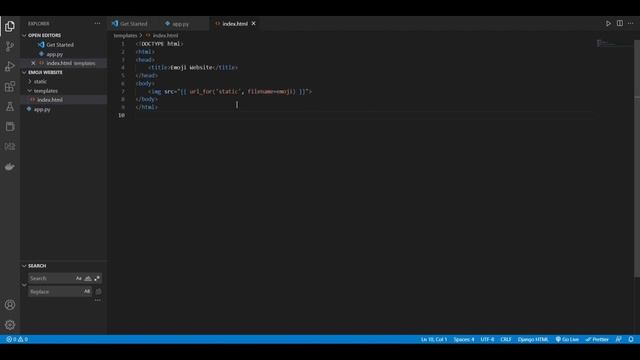This screenshot has height=360, width=640.
Task: Open the Source Control view
Action: (x=10, y=47)
